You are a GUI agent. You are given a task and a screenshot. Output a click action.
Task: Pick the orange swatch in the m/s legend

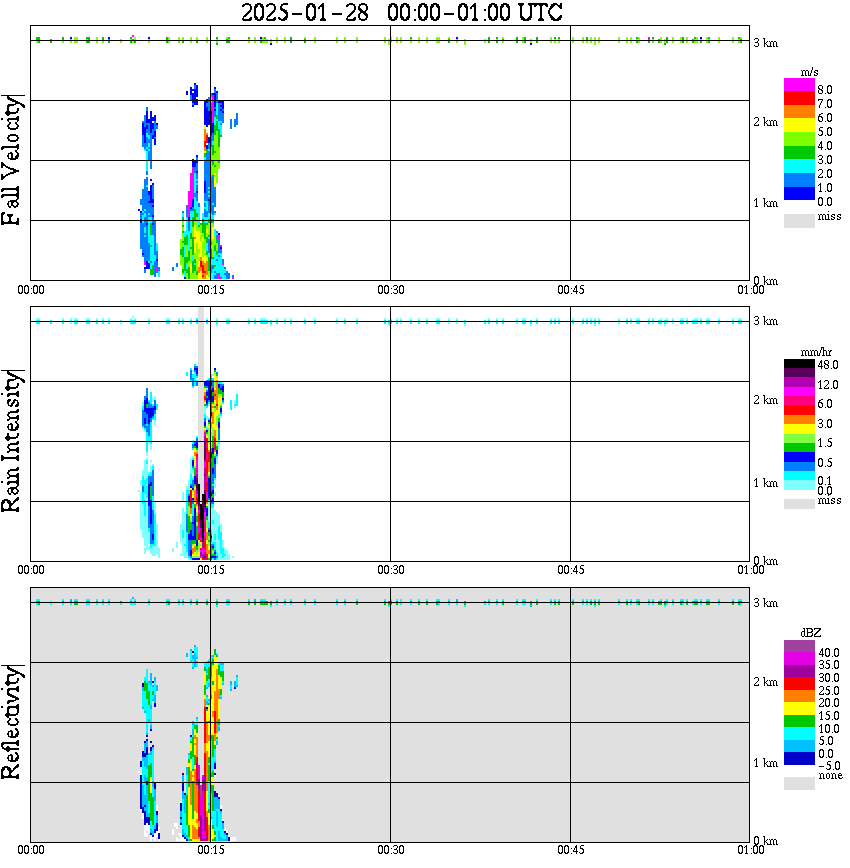pos(799,111)
